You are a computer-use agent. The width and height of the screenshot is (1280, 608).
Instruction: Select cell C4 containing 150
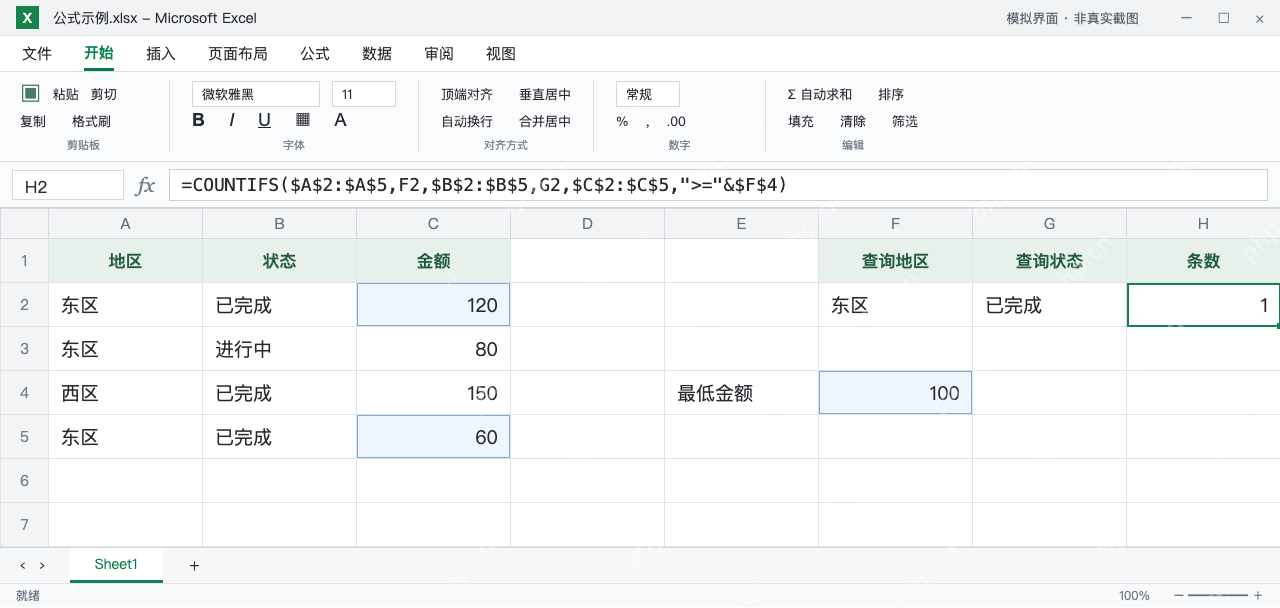(x=434, y=393)
